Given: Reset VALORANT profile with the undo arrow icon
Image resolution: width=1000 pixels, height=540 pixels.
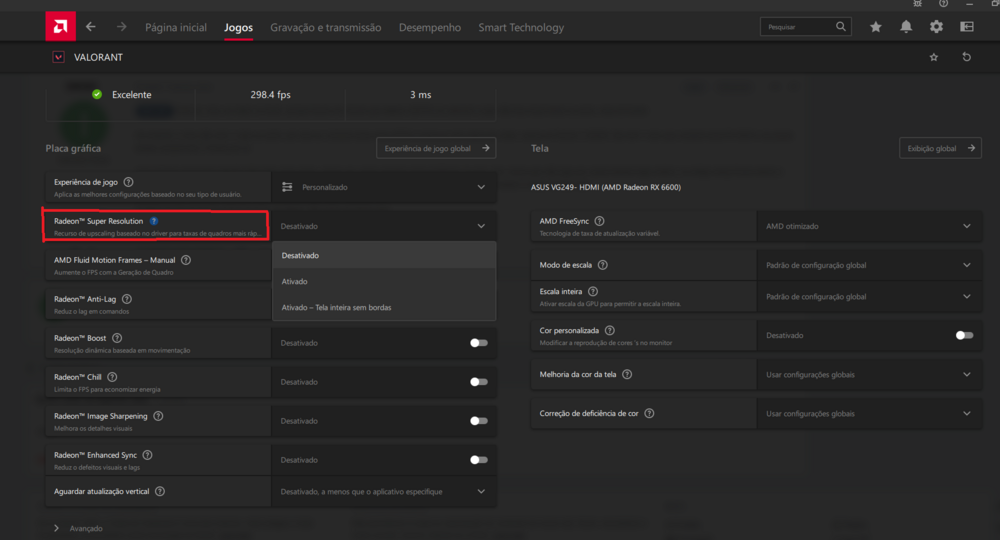Looking at the screenshot, I should (966, 57).
